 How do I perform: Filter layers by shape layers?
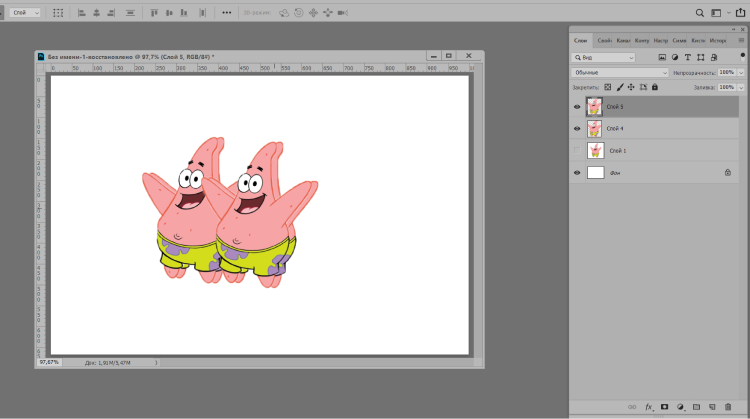click(x=701, y=57)
